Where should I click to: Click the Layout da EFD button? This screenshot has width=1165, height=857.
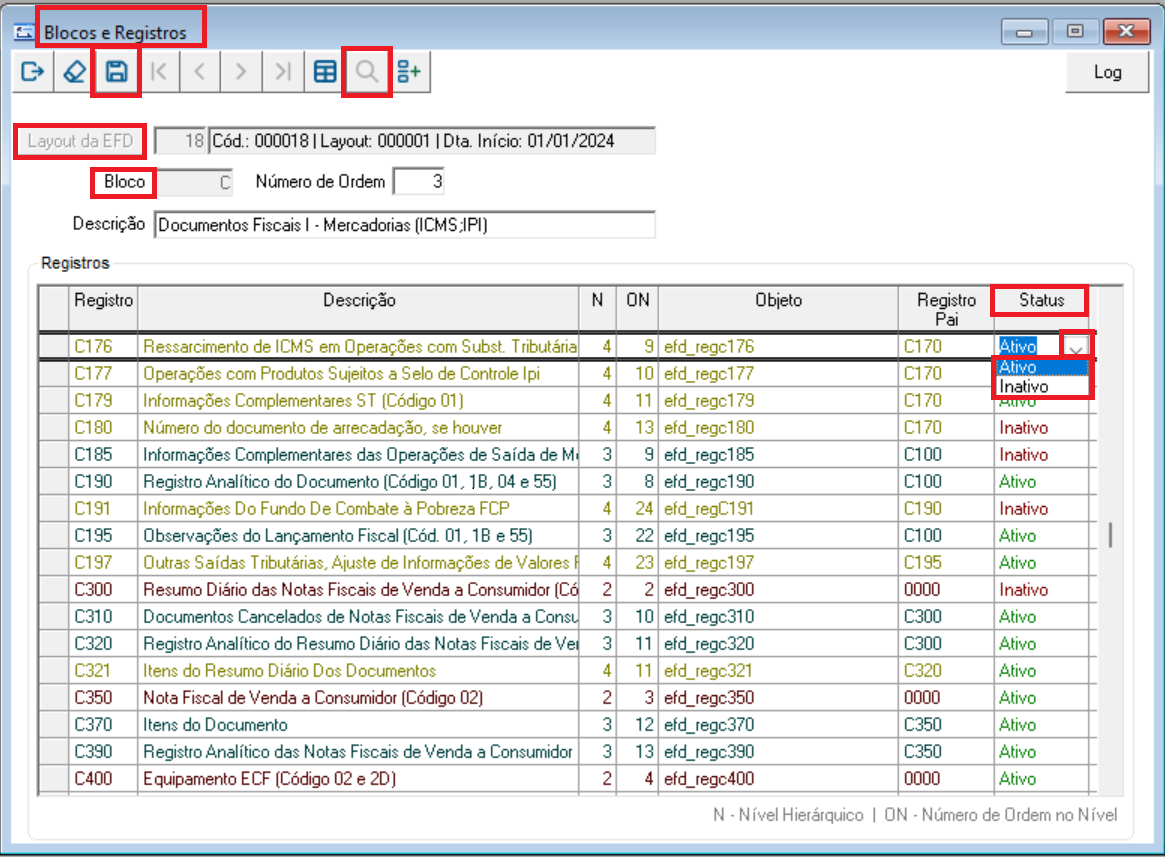coord(80,141)
